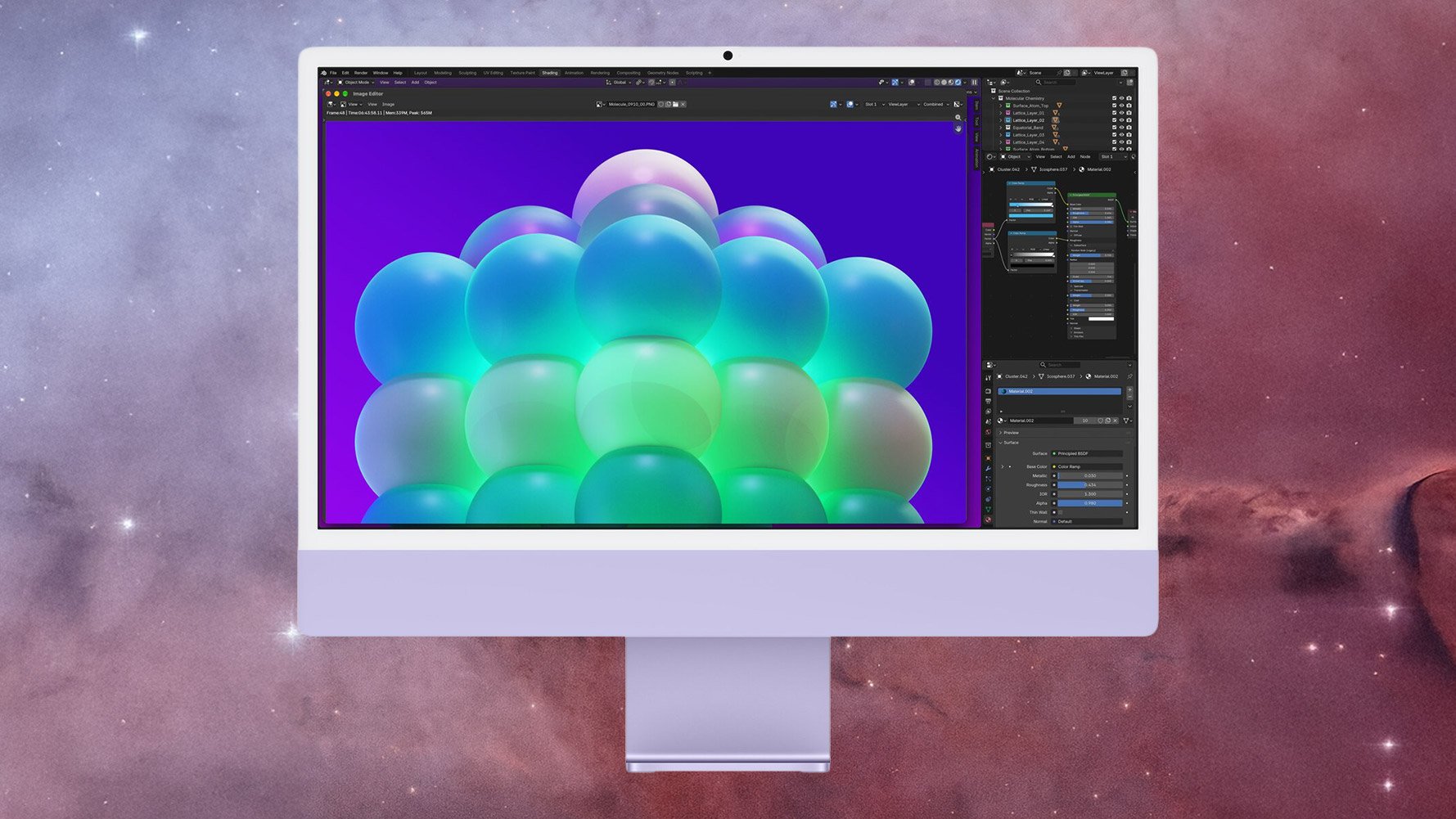The width and height of the screenshot is (1456, 819).
Task: Uncheck Molecular Chemistry collection checkbox
Action: pos(1114,98)
